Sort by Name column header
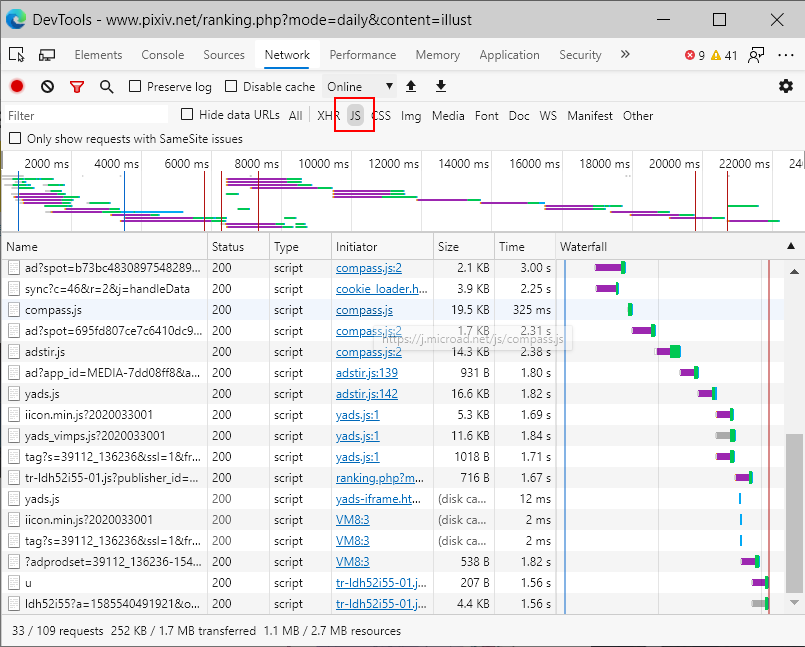This screenshot has height=647, width=805. coord(105,246)
